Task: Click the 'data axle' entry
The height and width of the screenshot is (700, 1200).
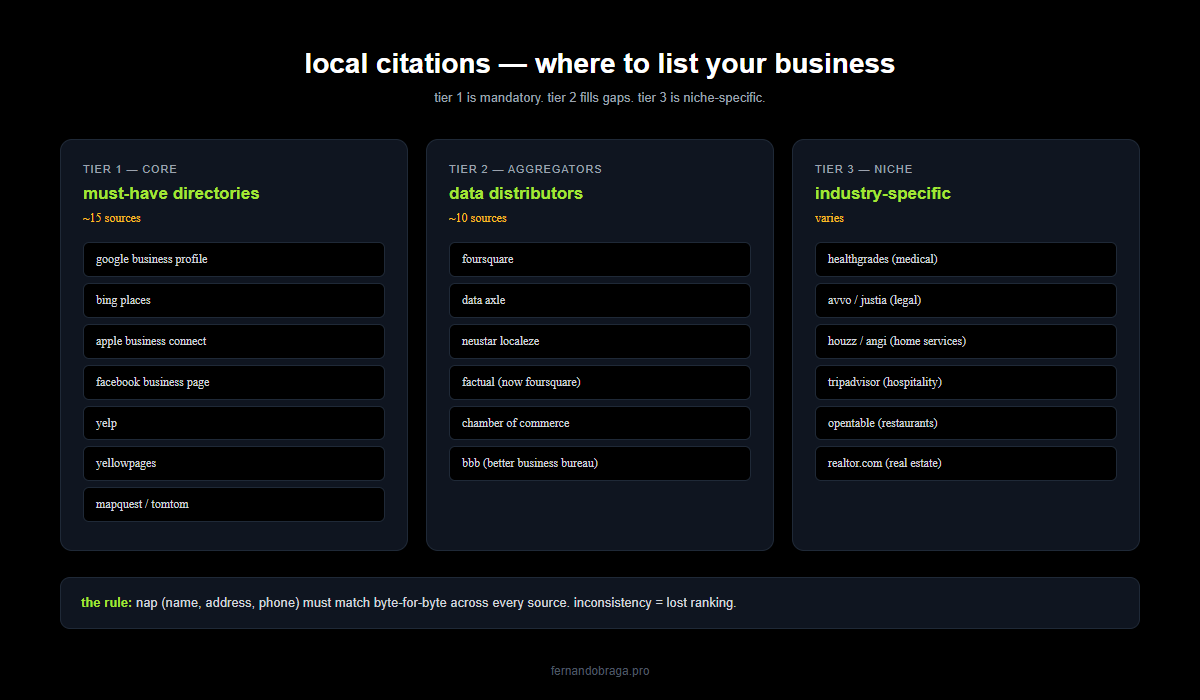Action: [x=600, y=300]
